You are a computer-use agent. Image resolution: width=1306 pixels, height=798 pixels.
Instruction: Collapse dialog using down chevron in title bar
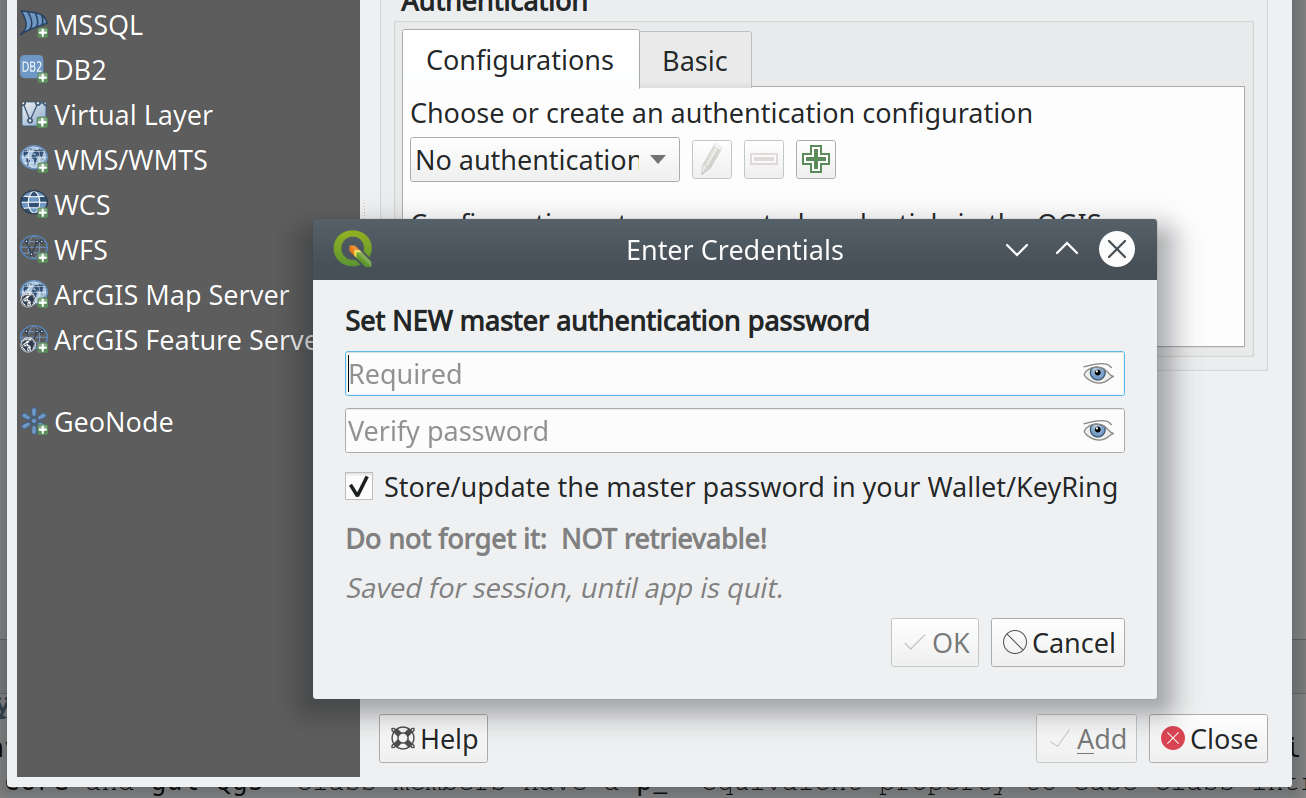[1017, 250]
